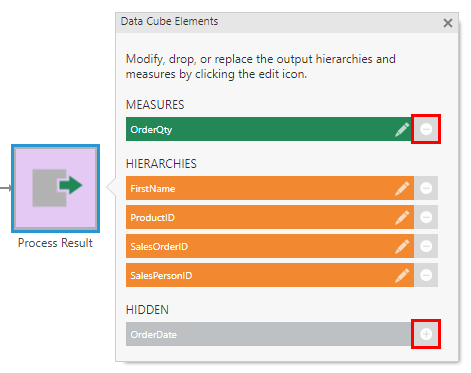Edit SalesOrderID using its pencil icon
The image size is (471, 373).
click(402, 246)
